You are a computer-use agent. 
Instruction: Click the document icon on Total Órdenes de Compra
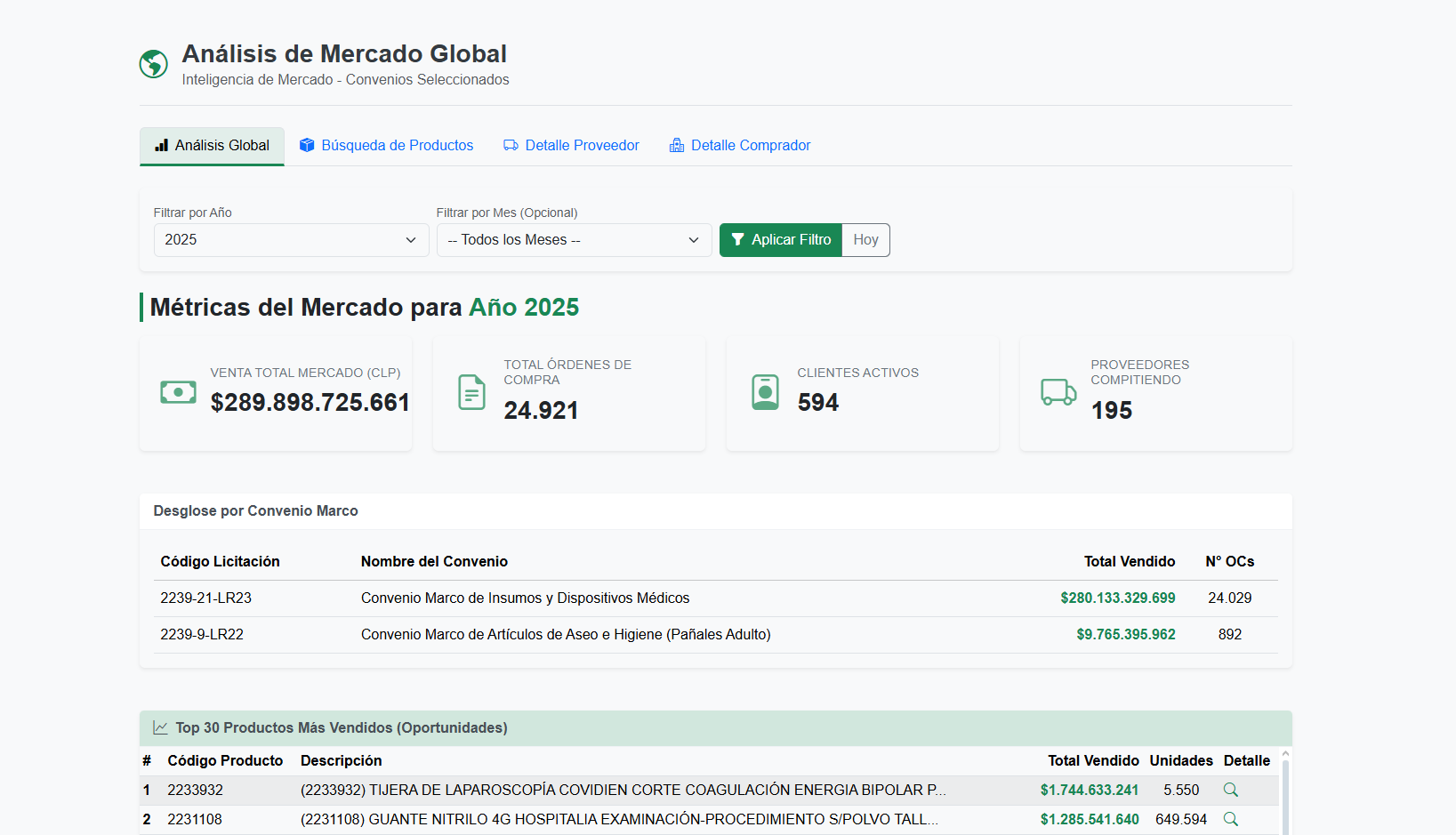(471, 391)
